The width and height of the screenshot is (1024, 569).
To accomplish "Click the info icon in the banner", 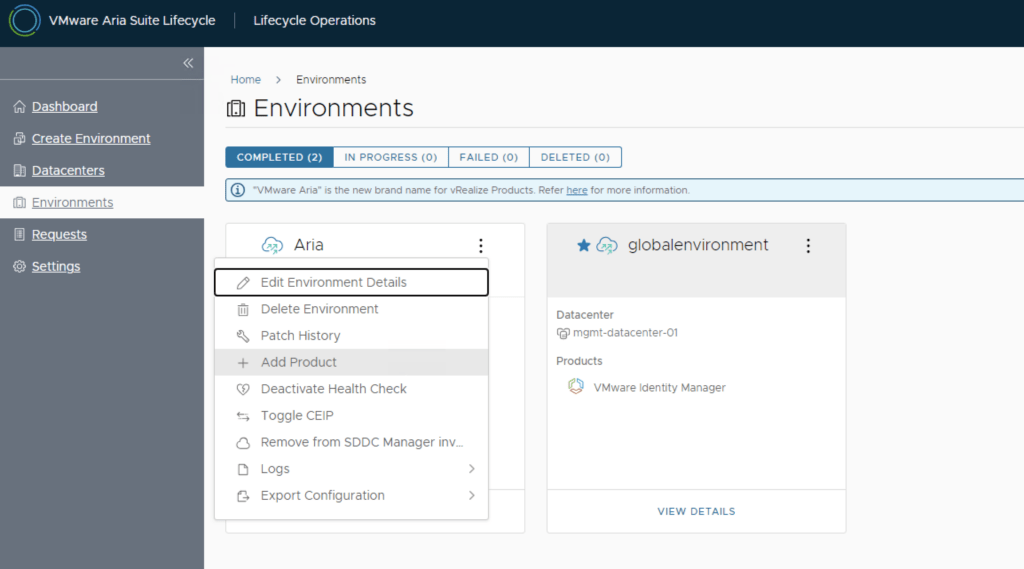I will 238,190.
